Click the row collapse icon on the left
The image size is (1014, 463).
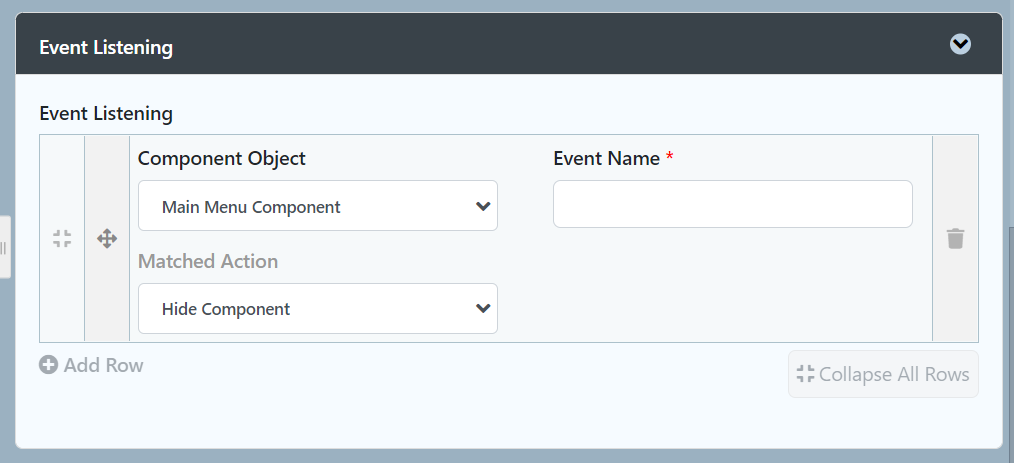tap(62, 238)
